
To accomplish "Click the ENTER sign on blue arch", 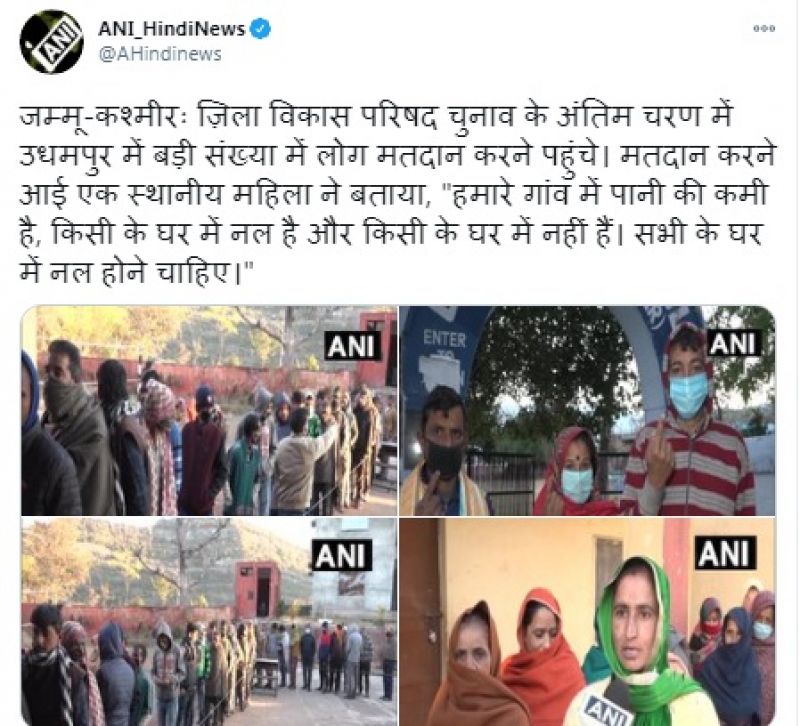I will pyautogui.click(x=444, y=339).
